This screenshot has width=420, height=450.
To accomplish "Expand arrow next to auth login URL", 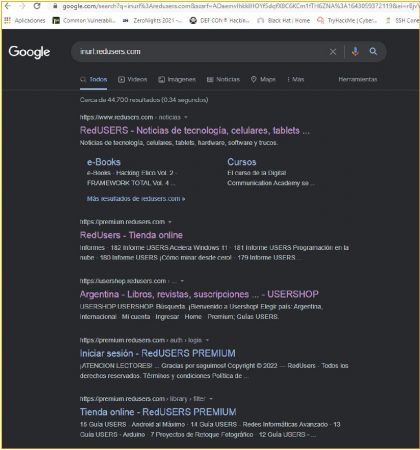I will 207,340.
